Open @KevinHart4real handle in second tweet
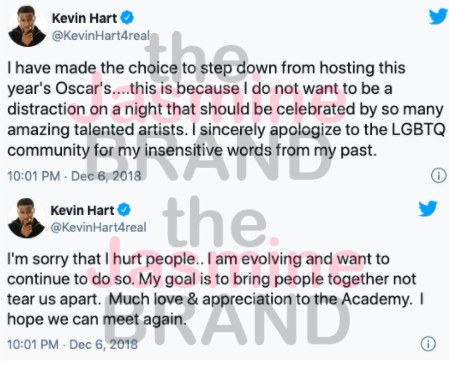 (98, 227)
